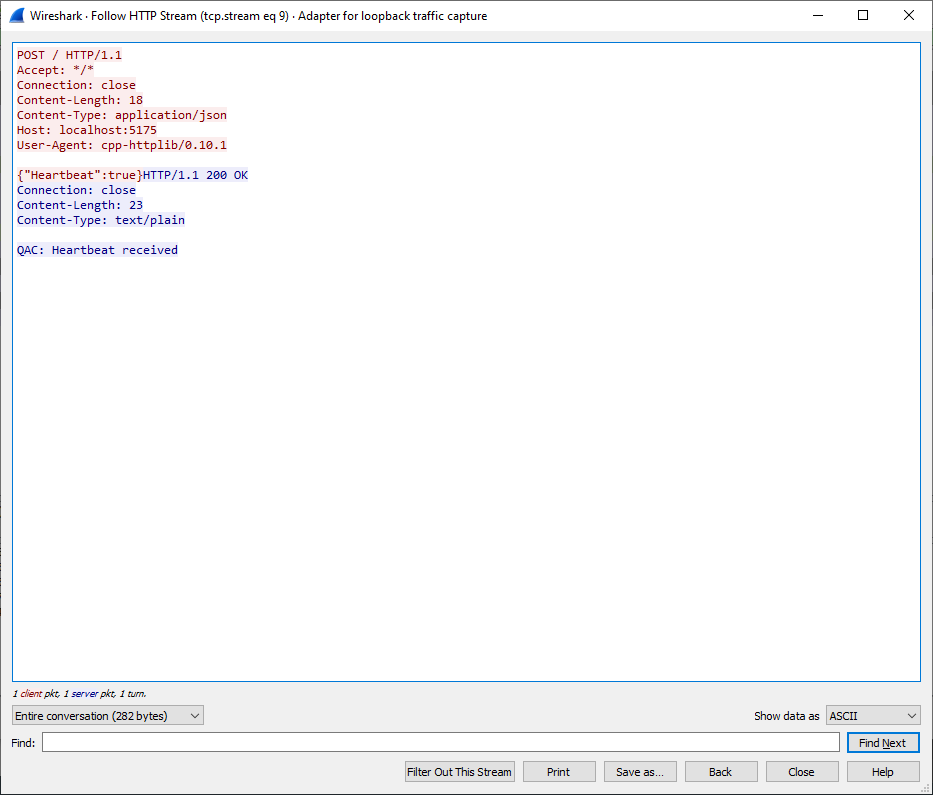This screenshot has width=933, height=795.
Task: Click the QAC: Heartbeat received line
Action: point(97,250)
